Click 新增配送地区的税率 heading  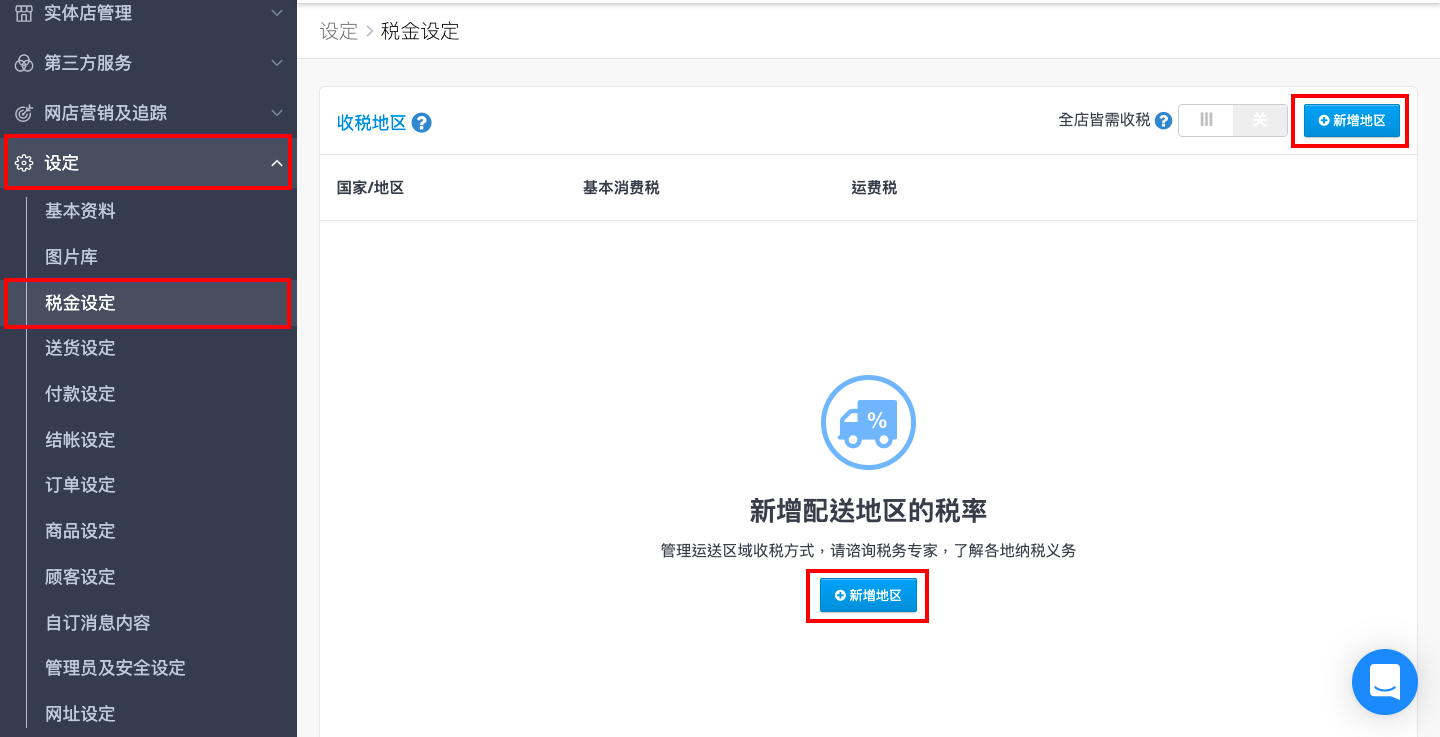coord(868,511)
